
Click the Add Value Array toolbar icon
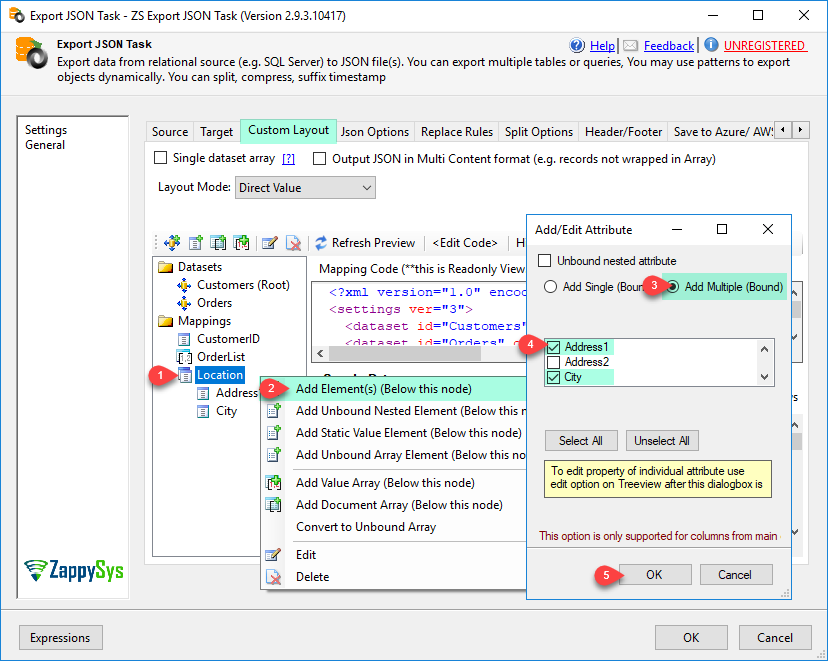click(x=241, y=243)
